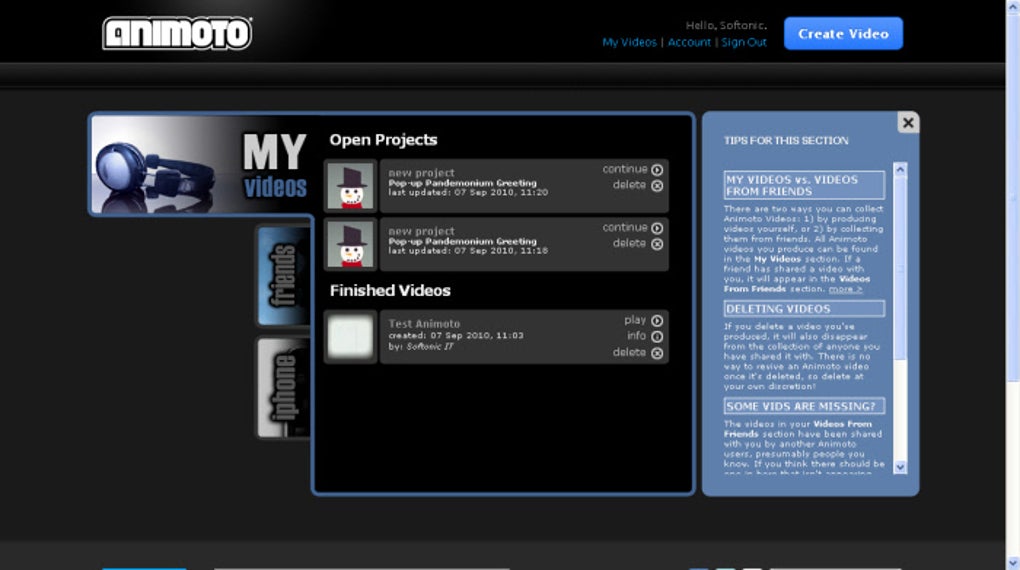The width and height of the screenshot is (1020, 570).
Task: Click 'MY VIDEOS vs. VIDEOS FROM FRIENDS' heading
Action: pos(804,185)
